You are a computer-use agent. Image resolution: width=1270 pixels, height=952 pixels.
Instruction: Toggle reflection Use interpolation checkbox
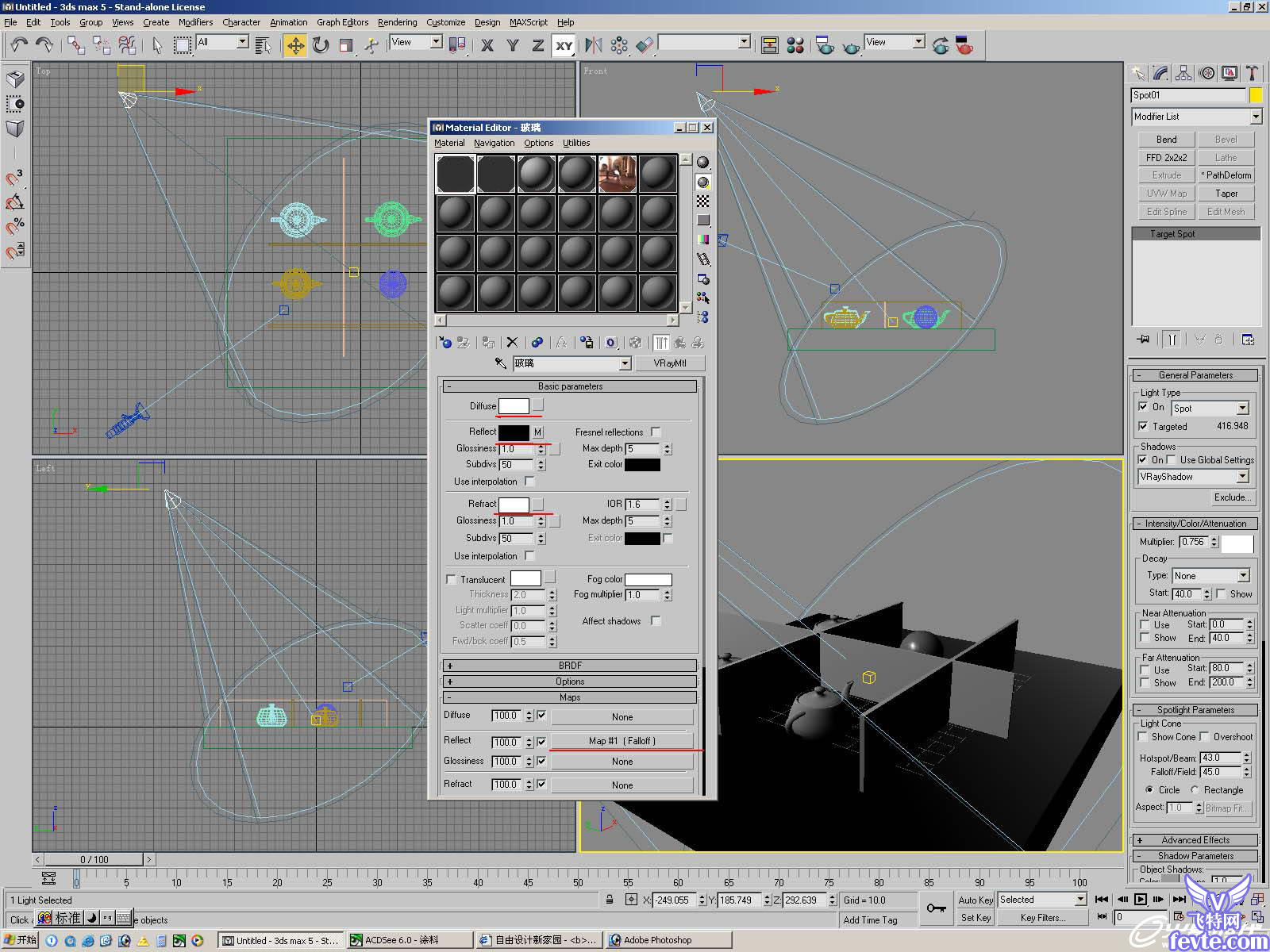coord(529,481)
